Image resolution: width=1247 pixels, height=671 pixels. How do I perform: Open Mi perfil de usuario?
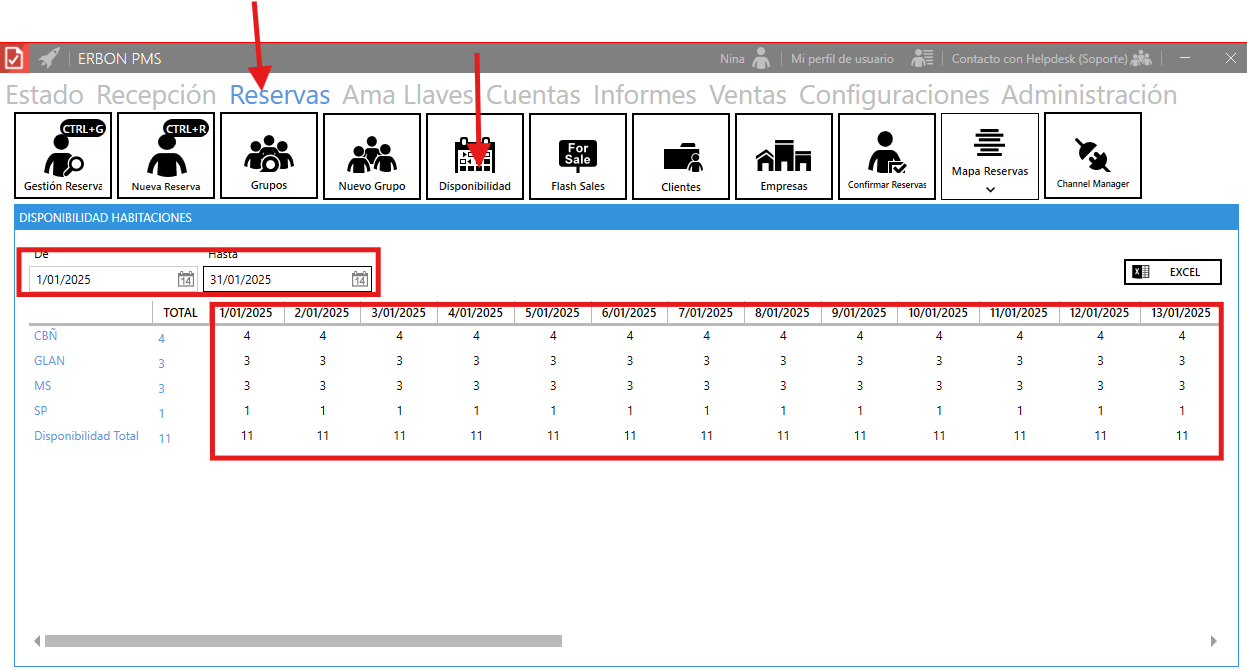click(842, 59)
